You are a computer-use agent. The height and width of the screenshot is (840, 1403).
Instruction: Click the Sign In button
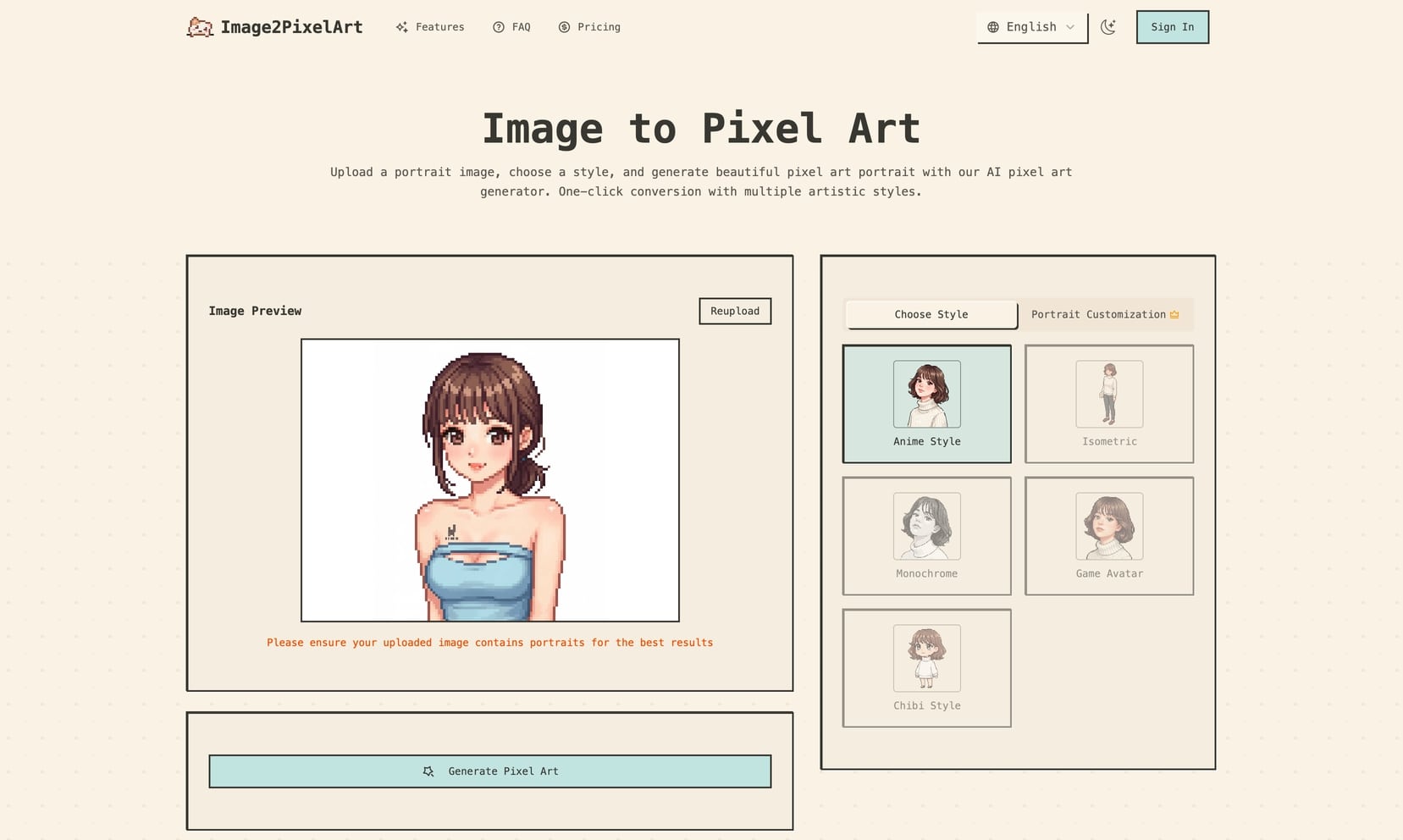point(1172,26)
